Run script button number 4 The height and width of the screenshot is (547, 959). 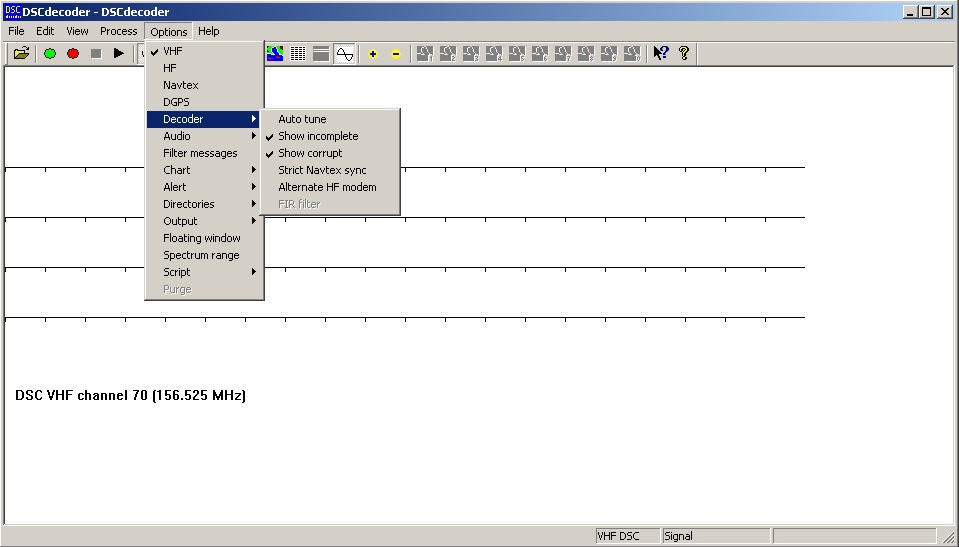(x=494, y=54)
